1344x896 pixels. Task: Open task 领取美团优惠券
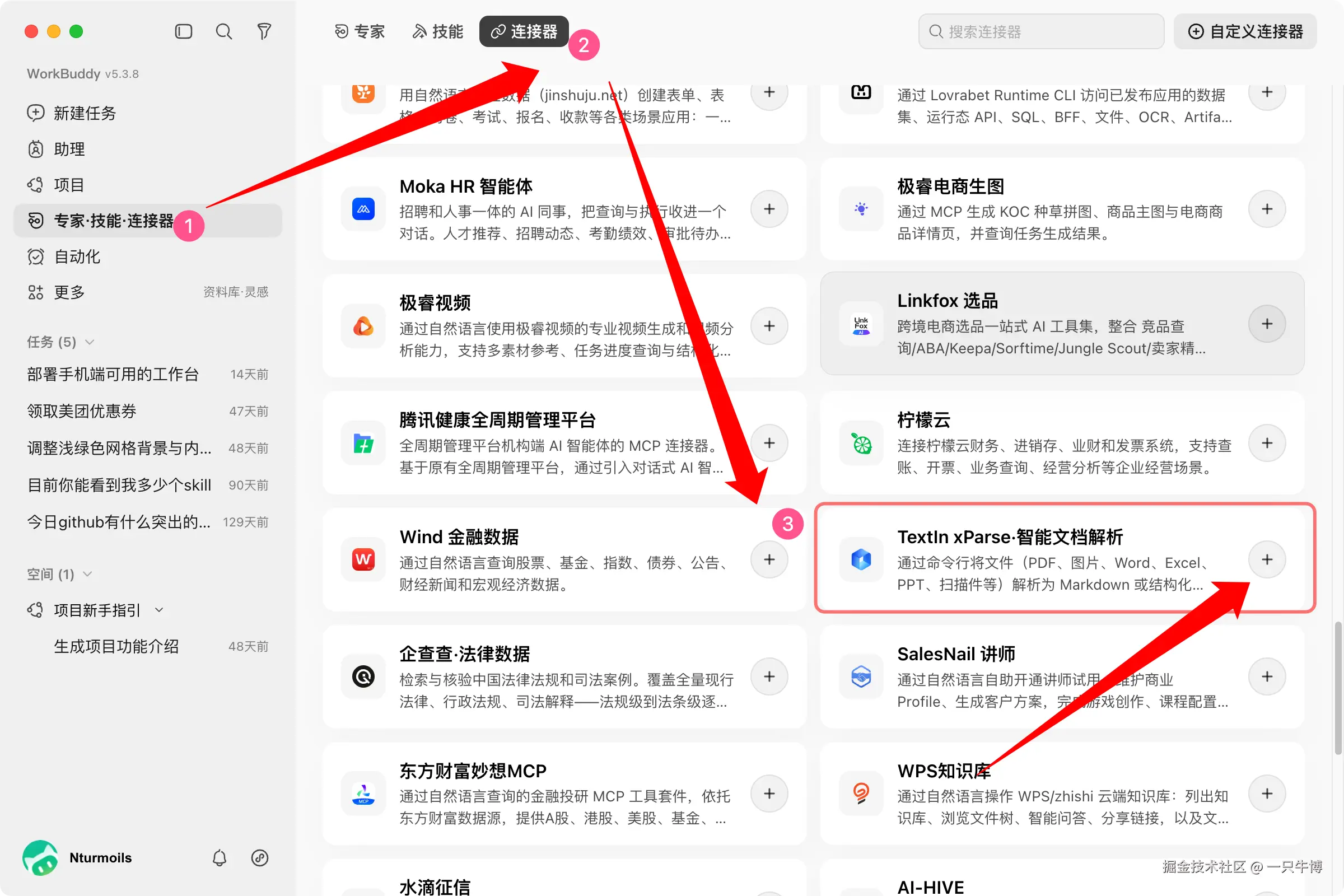(148, 412)
